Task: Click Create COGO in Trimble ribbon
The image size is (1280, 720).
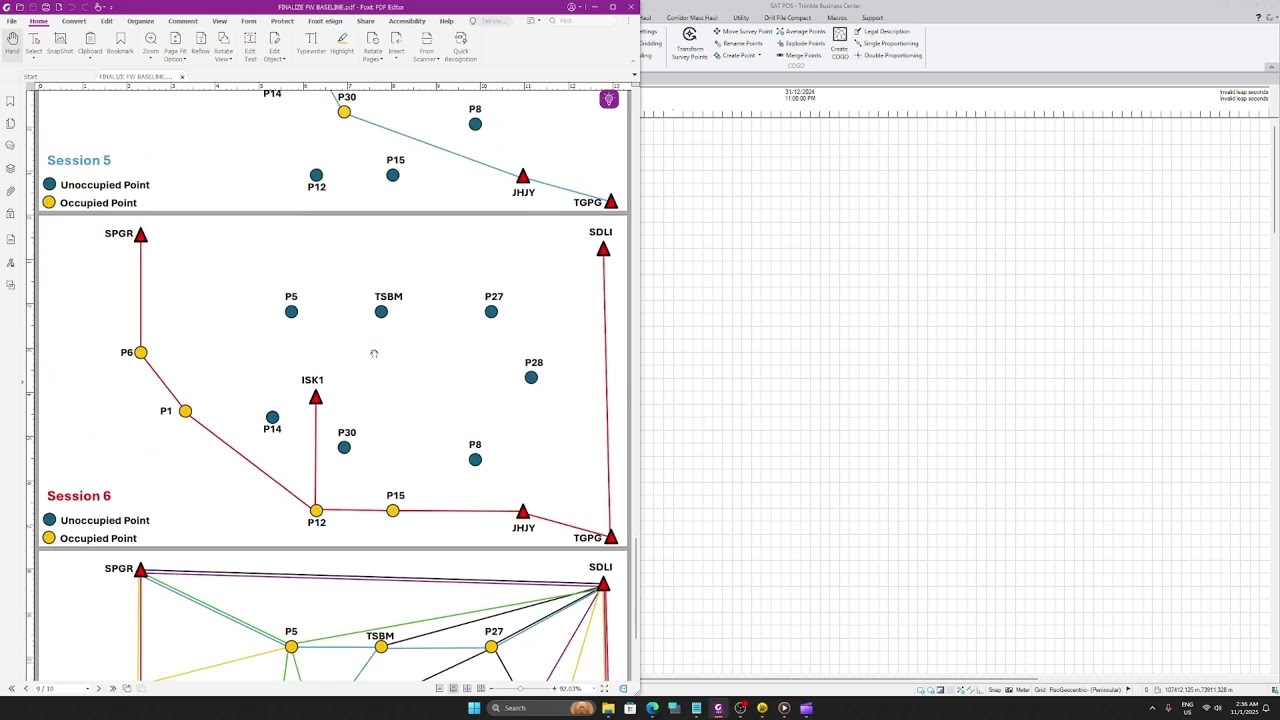Action: click(840, 43)
